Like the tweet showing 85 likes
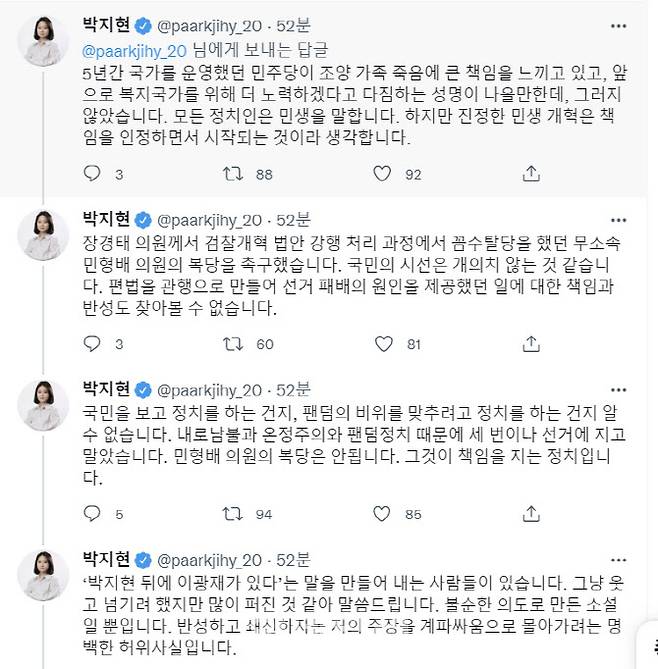The height and width of the screenshot is (669, 658). (x=381, y=515)
